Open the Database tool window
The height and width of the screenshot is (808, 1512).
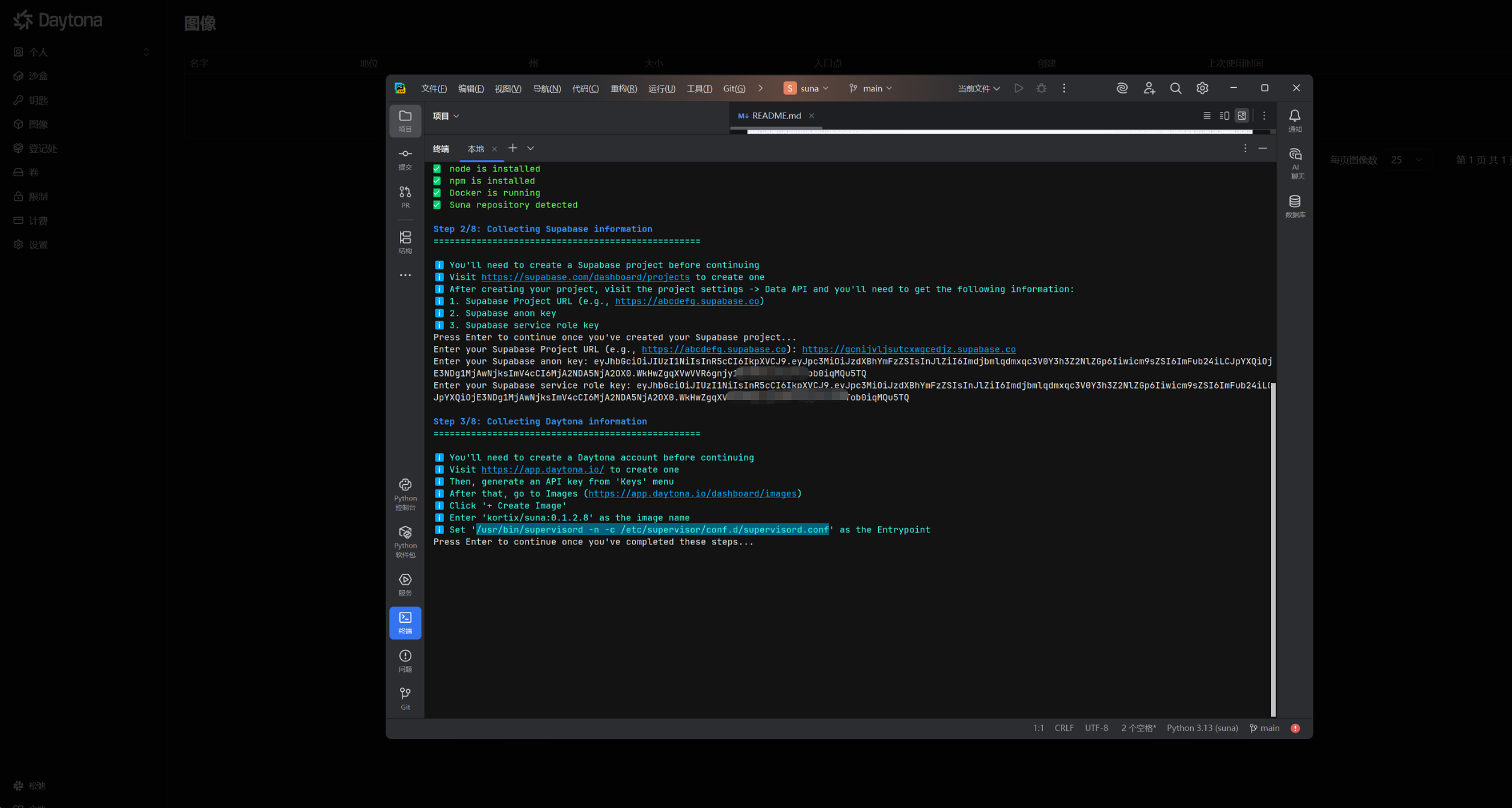point(1294,205)
